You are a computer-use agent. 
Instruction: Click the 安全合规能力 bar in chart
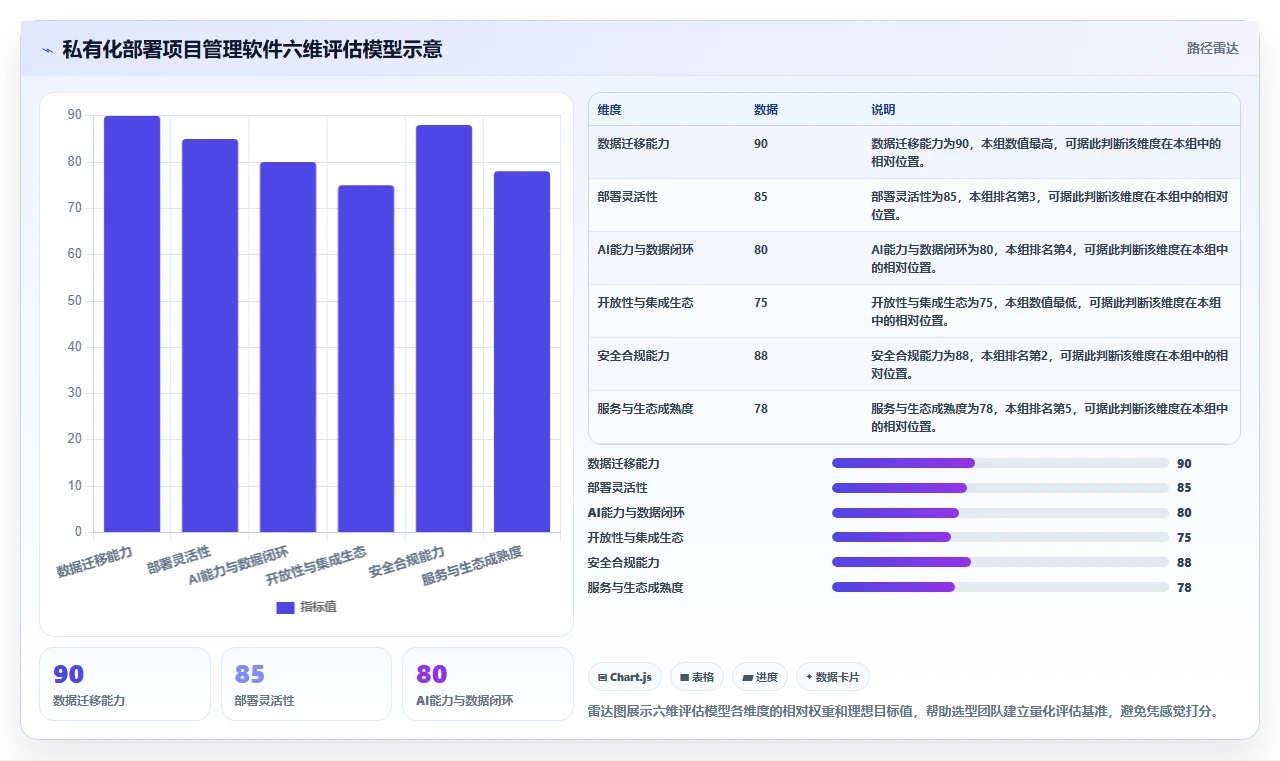(444, 328)
